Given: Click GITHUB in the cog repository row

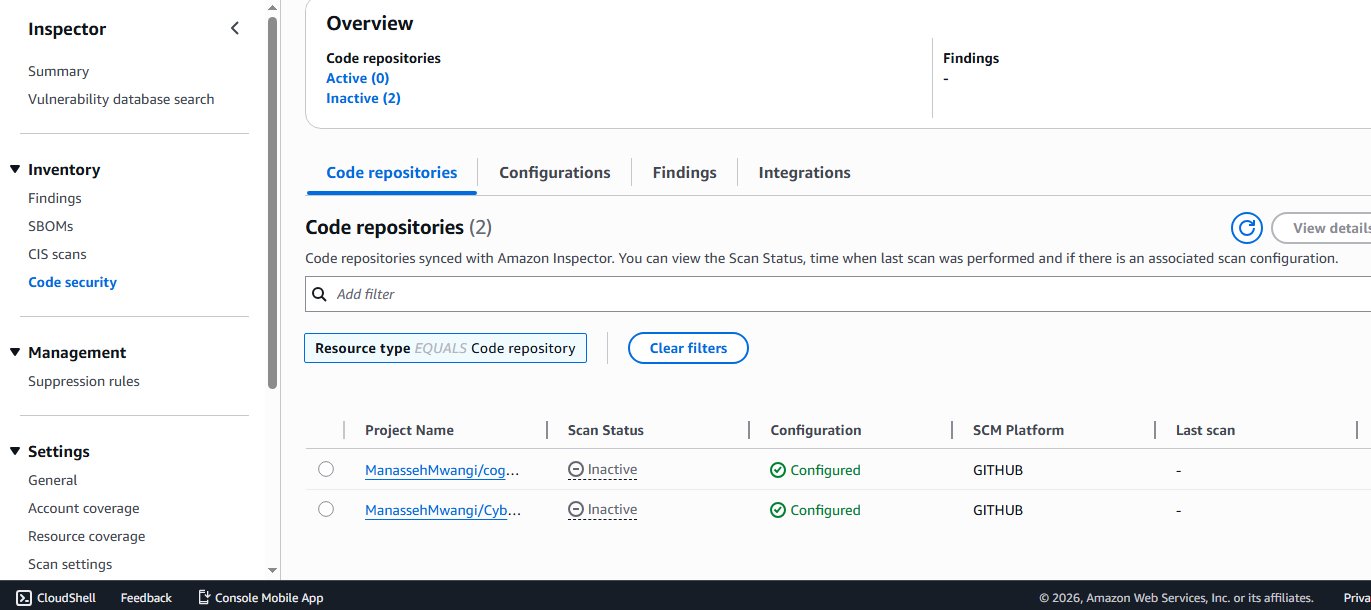Looking at the screenshot, I should pos(998,470).
